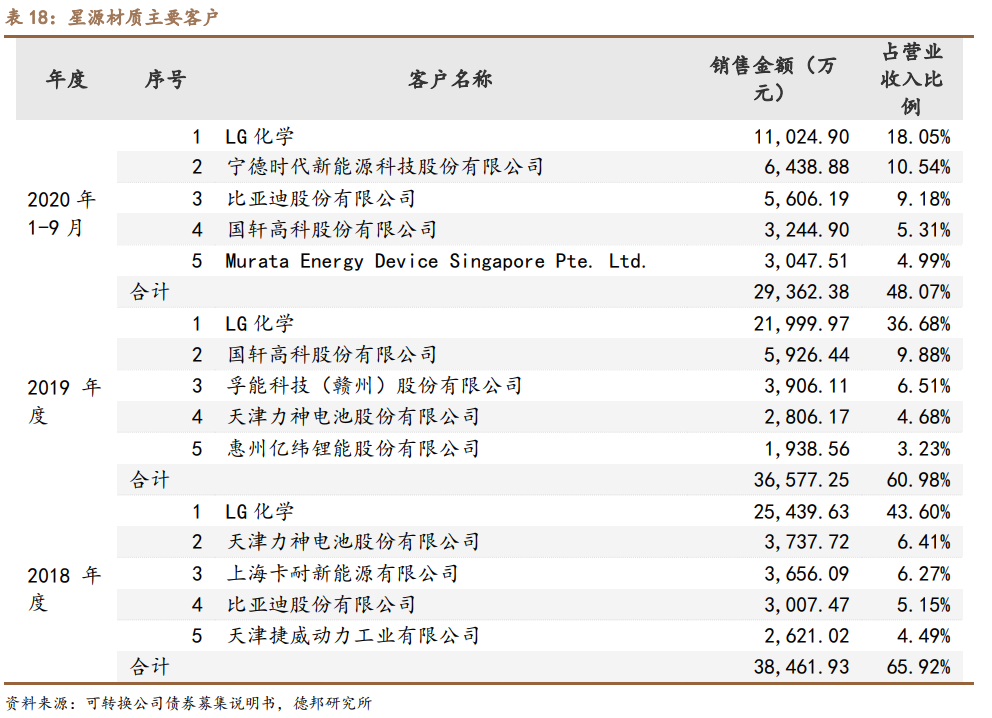Select percentage 18.05%
This screenshot has height=718, width=992.
(918, 137)
